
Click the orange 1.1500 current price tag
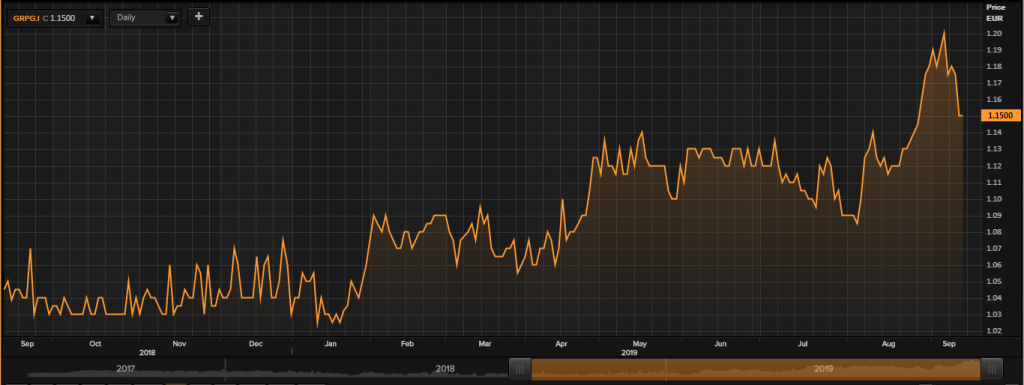tap(1000, 116)
